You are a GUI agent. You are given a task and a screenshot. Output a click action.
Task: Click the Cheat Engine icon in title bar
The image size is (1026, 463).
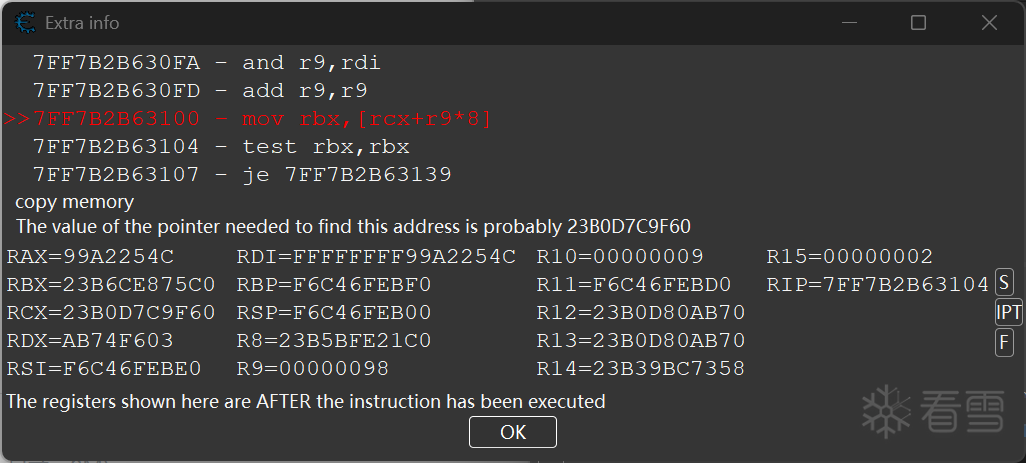[24, 22]
